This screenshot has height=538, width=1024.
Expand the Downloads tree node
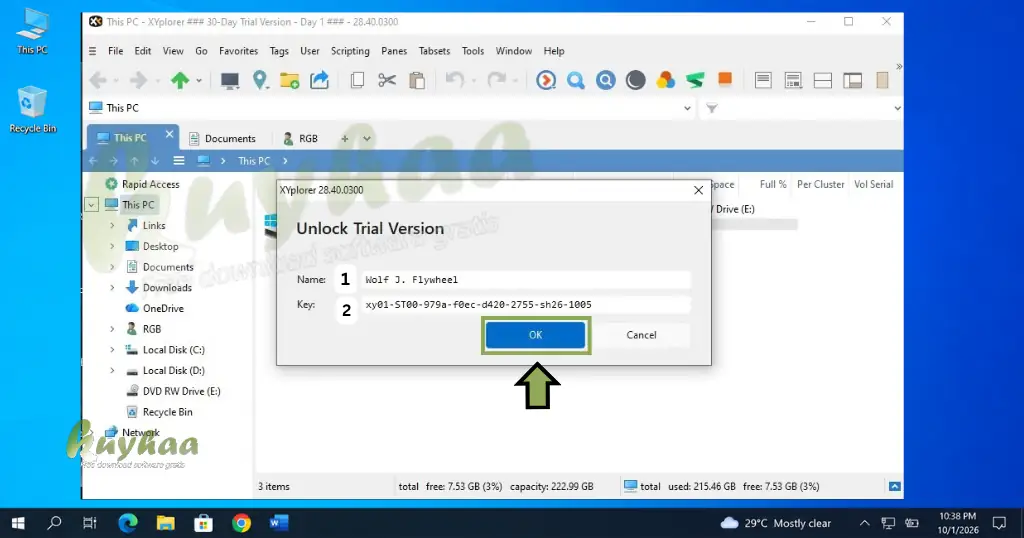pyautogui.click(x=112, y=287)
